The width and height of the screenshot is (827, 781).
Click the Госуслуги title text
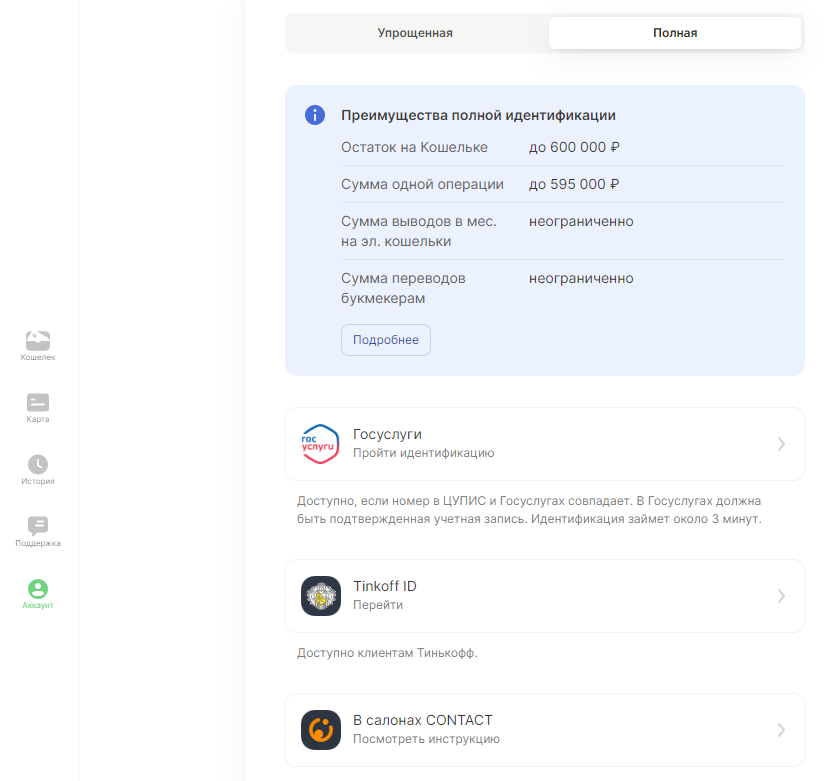point(387,434)
